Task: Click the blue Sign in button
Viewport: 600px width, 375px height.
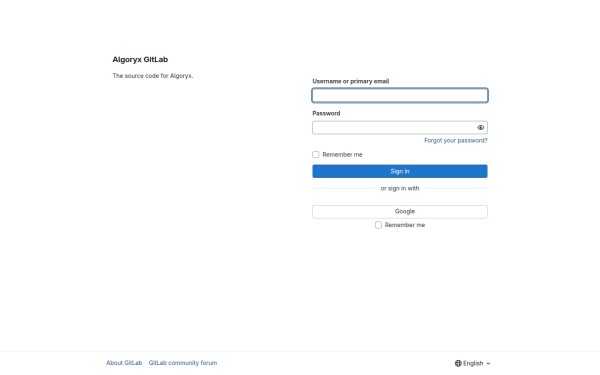Action: [400, 171]
